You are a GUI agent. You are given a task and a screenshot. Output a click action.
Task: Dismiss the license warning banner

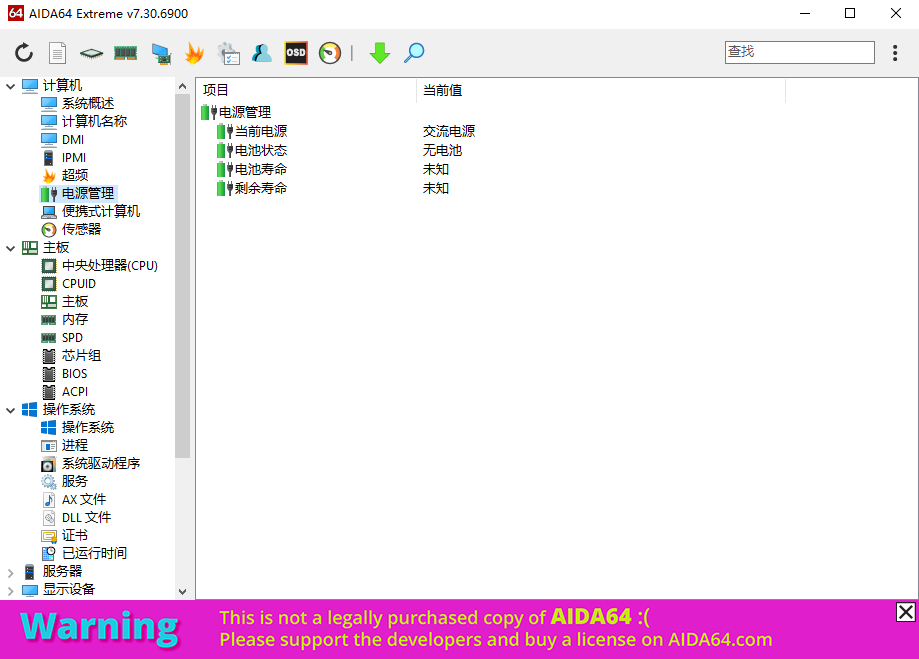(x=905, y=612)
